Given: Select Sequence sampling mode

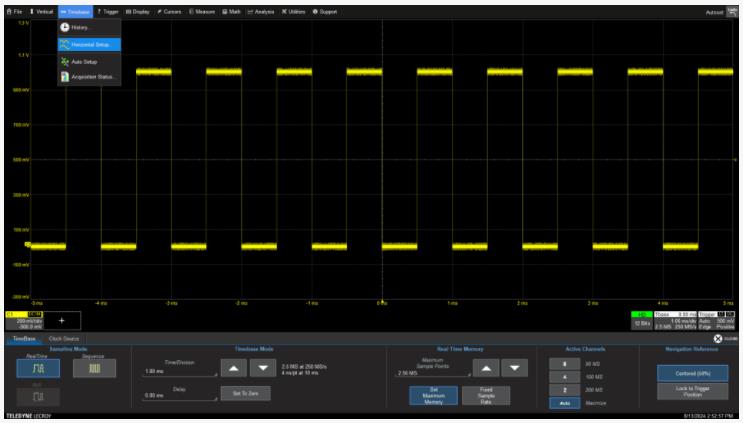Looking at the screenshot, I should (93, 369).
